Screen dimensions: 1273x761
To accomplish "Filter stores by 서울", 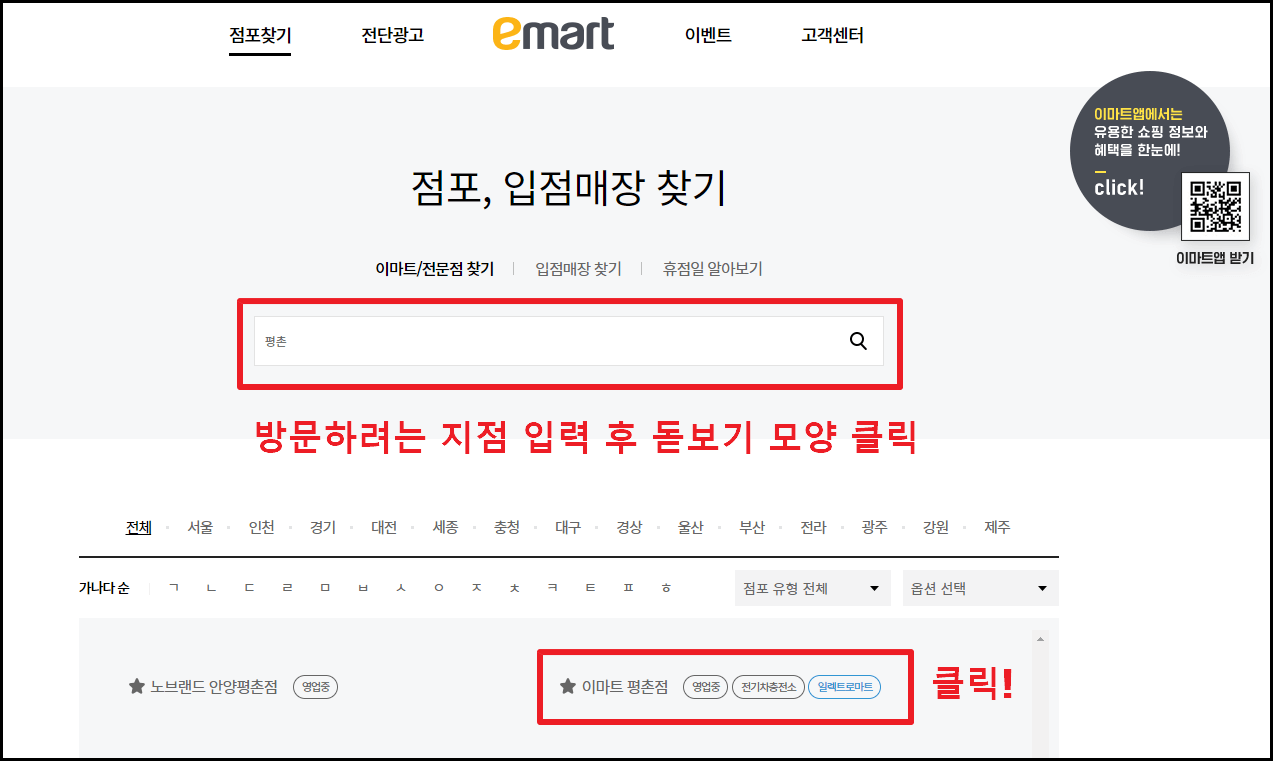I will [x=200, y=527].
